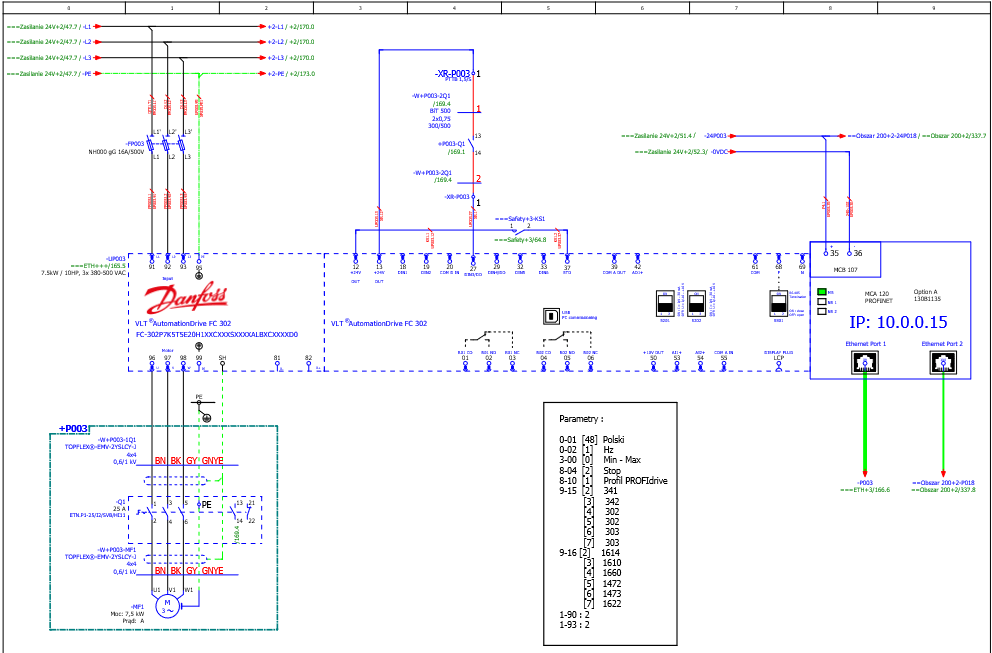Click the S801 bus termination switch

(x=778, y=303)
